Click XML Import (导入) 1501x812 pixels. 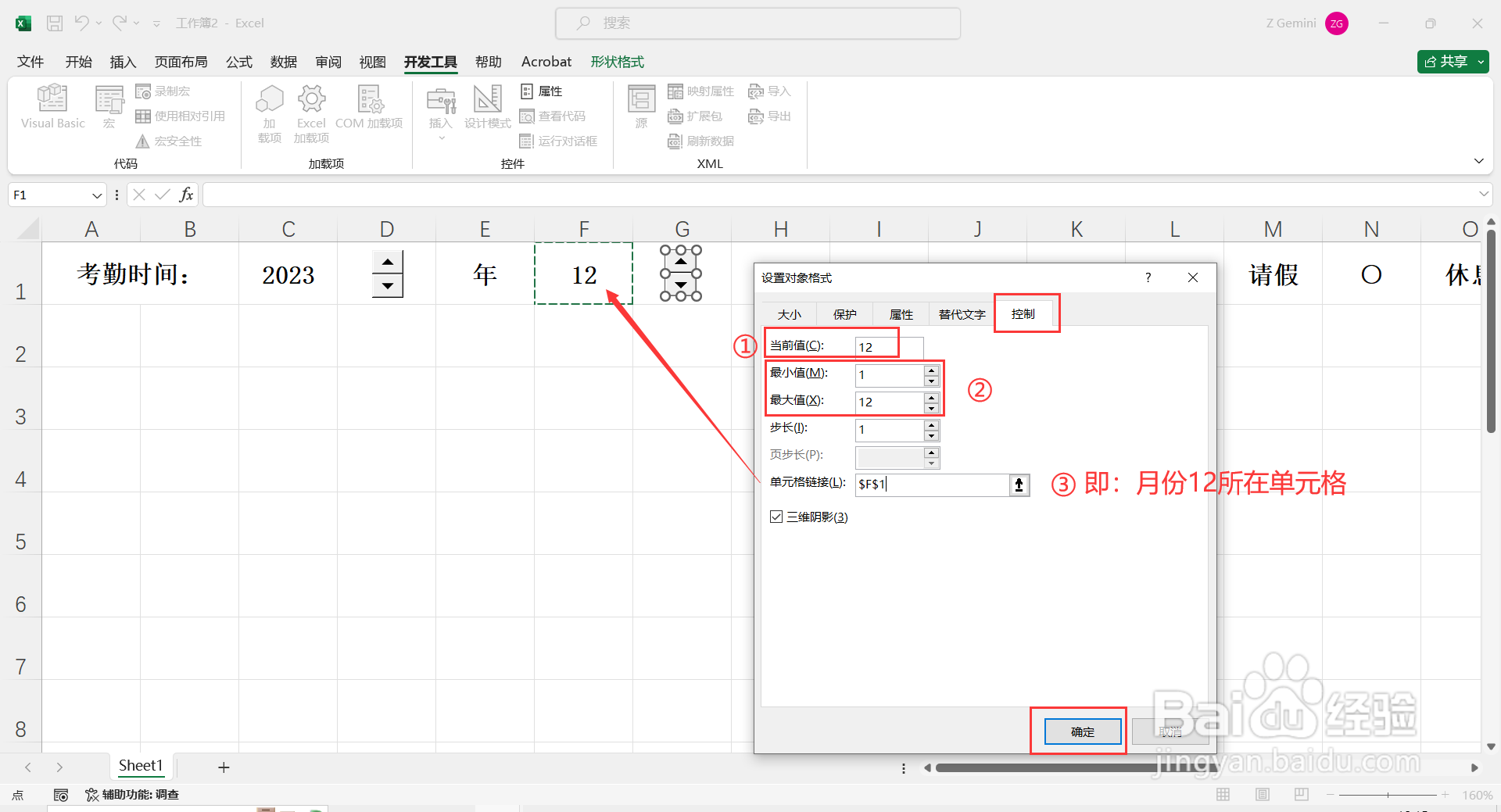769,91
